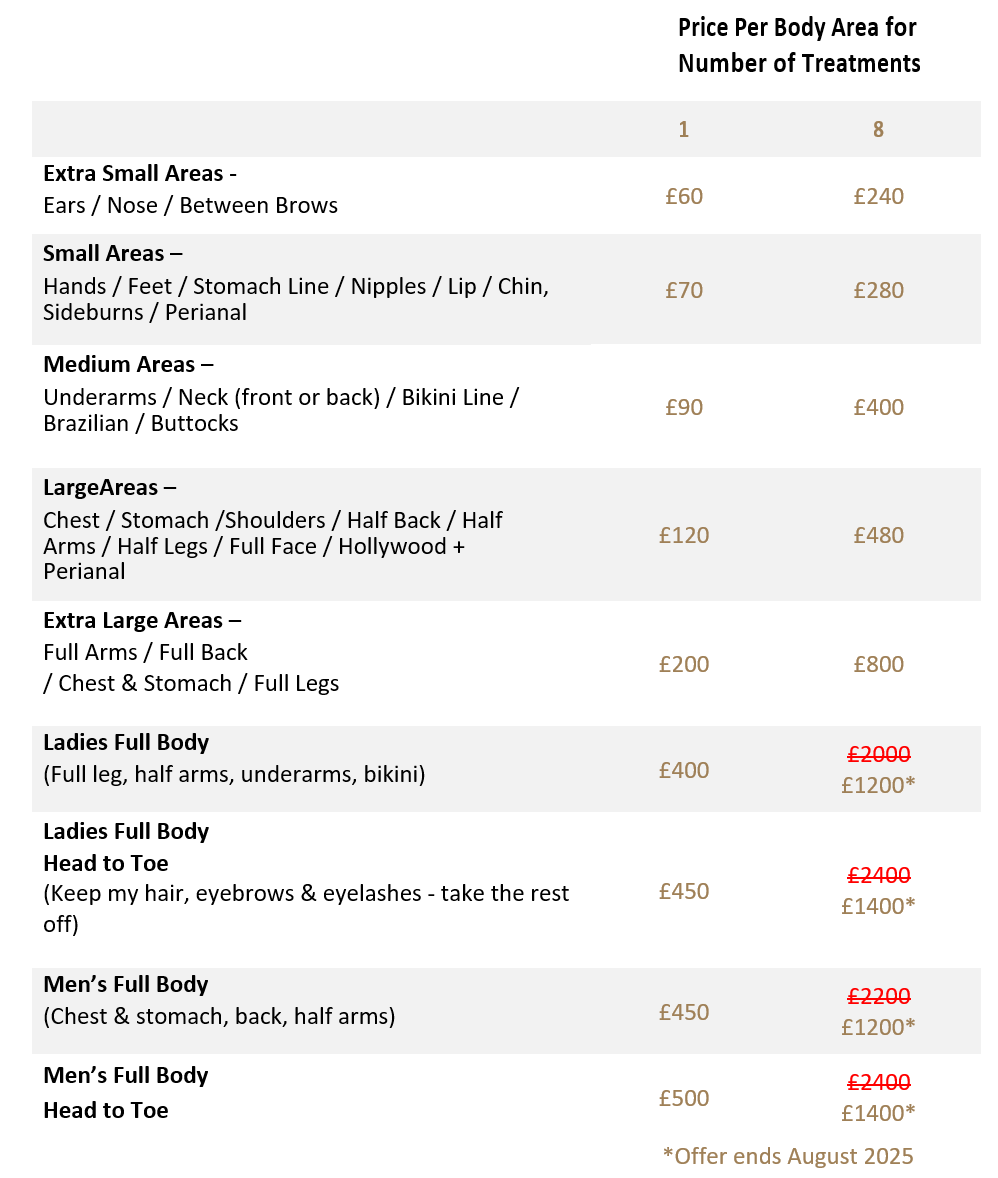The width and height of the screenshot is (998, 1178).
Task: Select the £60 single treatment price
Action: [x=684, y=196]
